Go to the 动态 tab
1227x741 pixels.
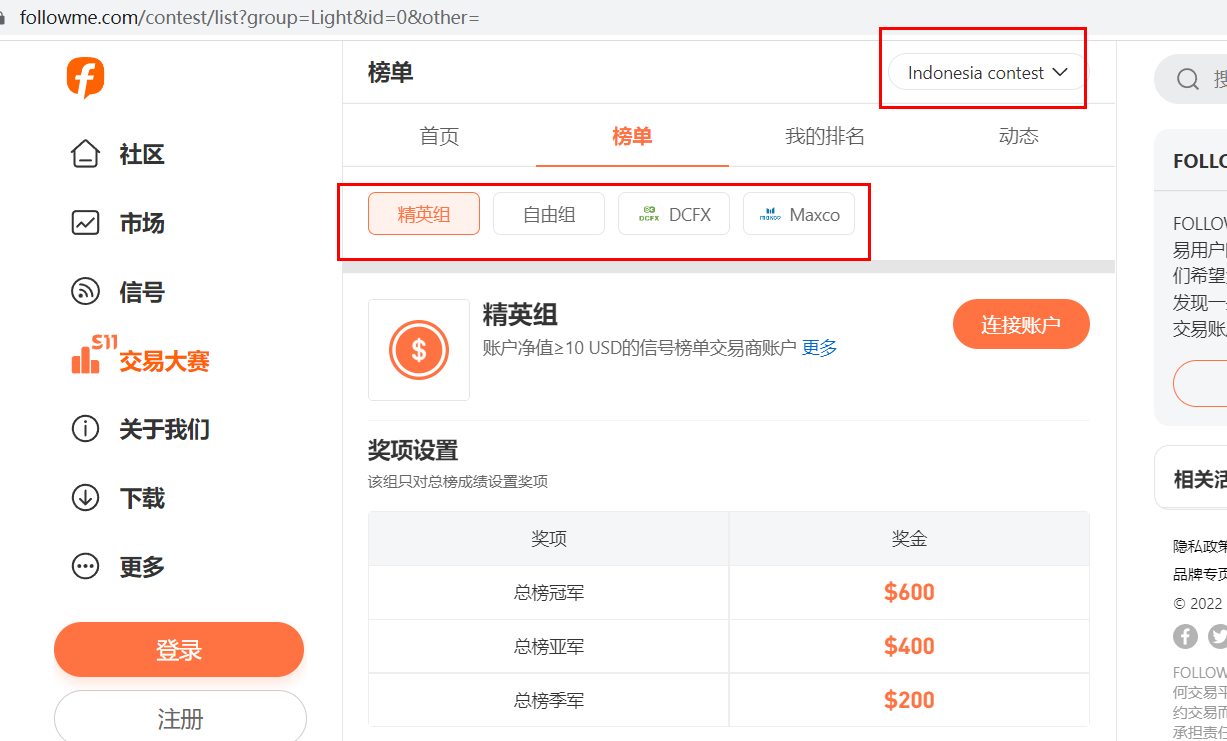pos(1018,137)
